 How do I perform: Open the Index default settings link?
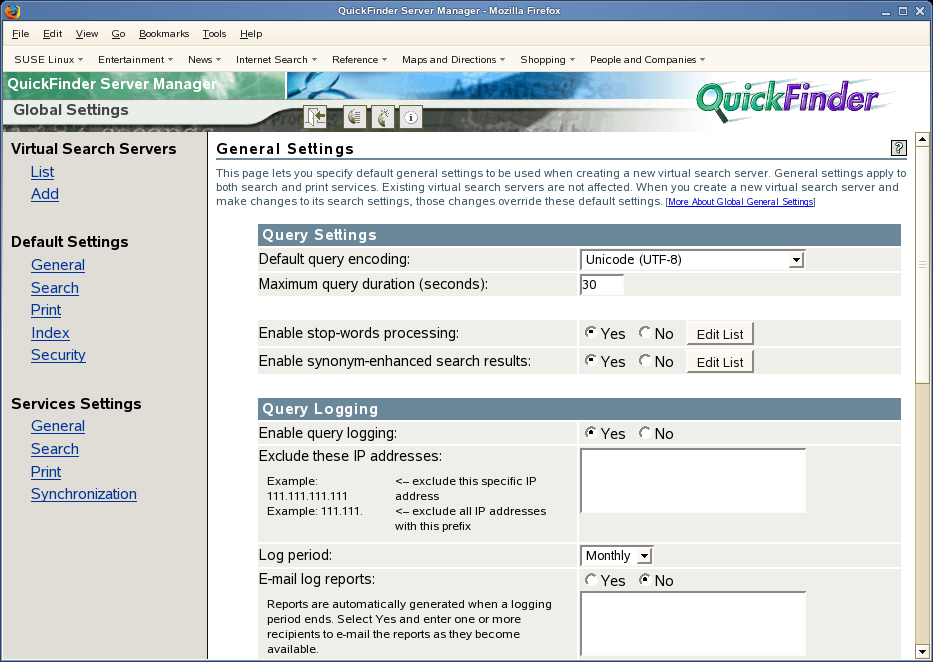pyautogui.click(x=50, y=332)
